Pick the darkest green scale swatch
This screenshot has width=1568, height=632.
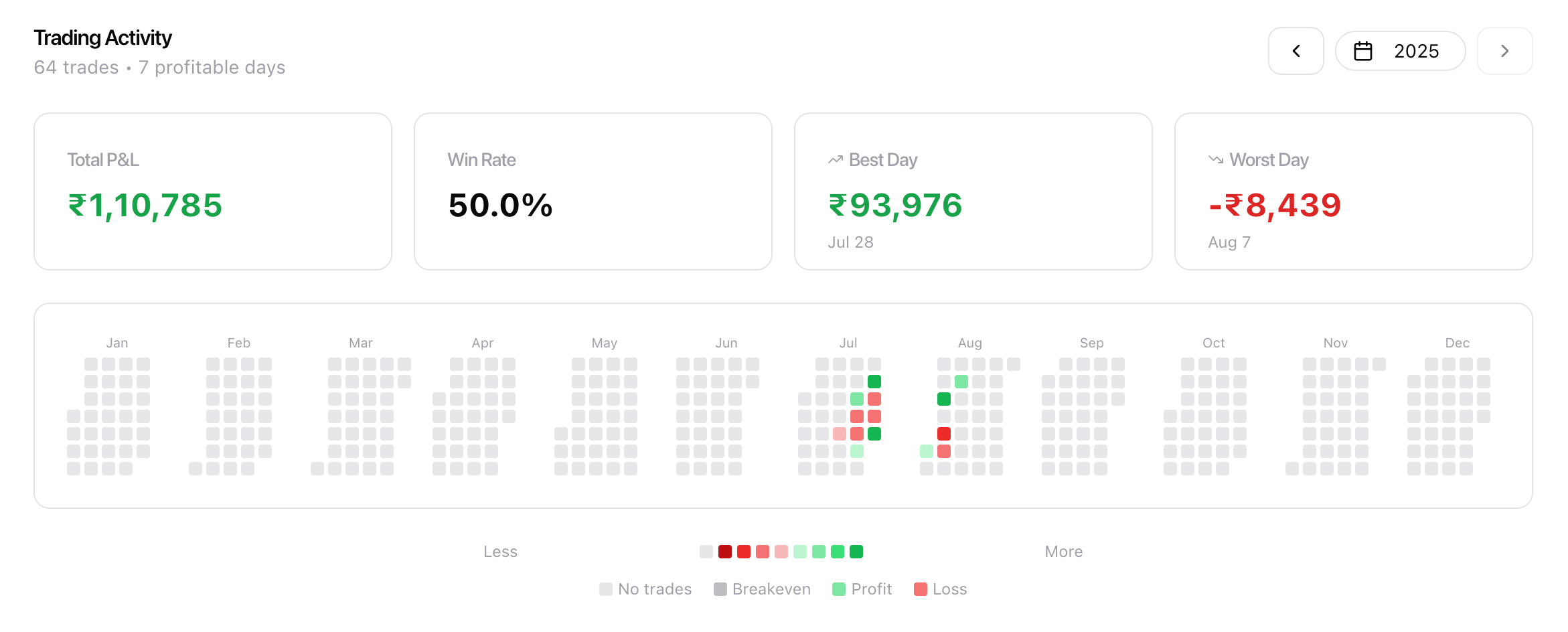[856, 552]
